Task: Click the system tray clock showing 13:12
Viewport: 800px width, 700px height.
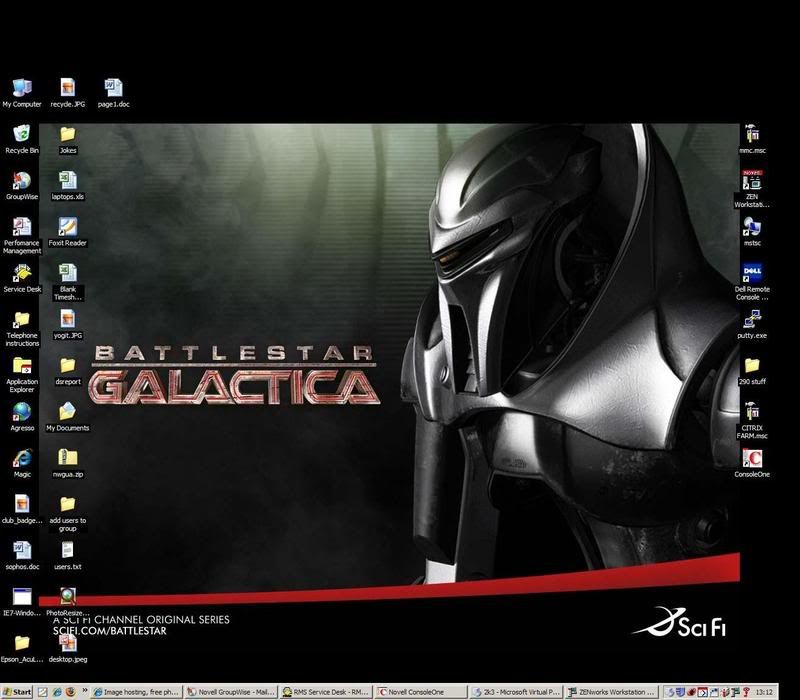Action: click(x=764, y=692)
